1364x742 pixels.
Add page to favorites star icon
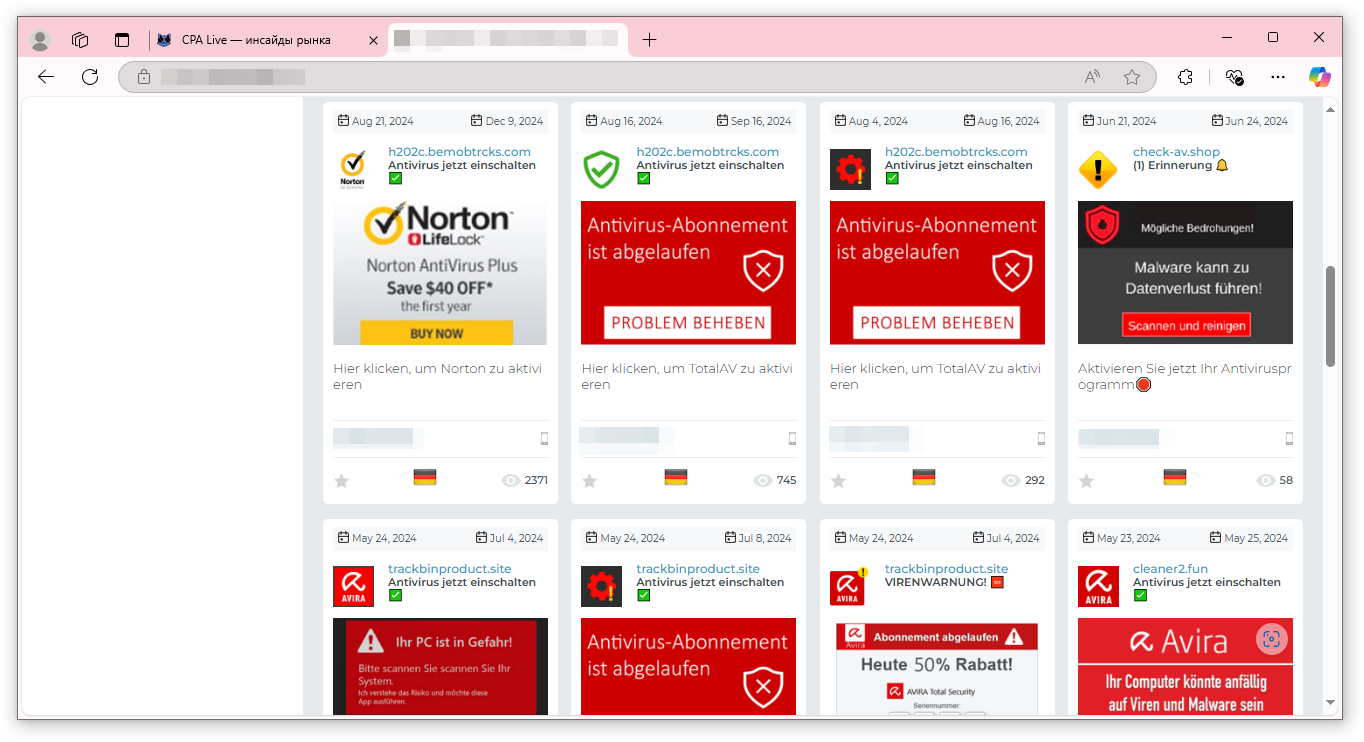[1132, 77]
